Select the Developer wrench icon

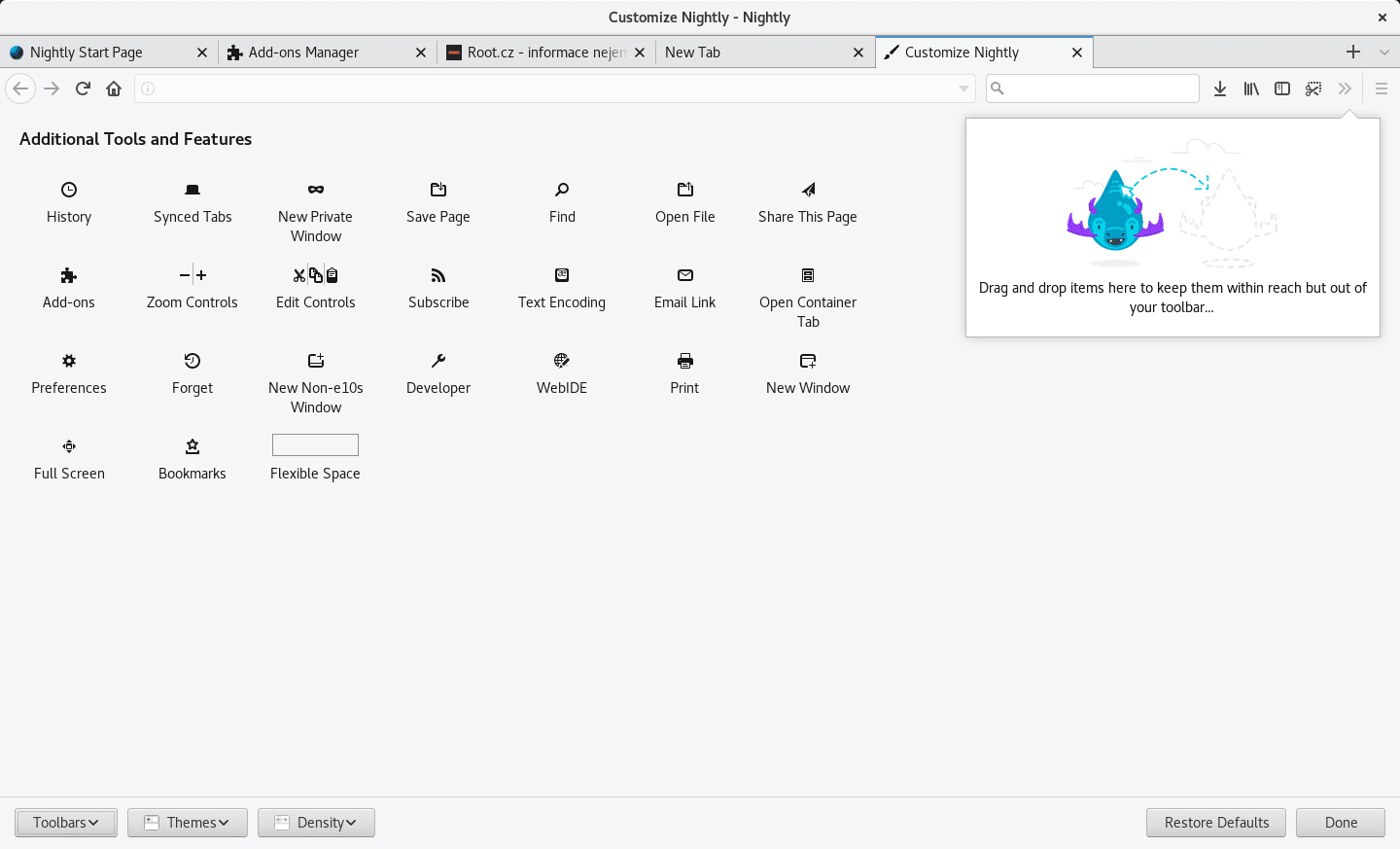[437, 361]
